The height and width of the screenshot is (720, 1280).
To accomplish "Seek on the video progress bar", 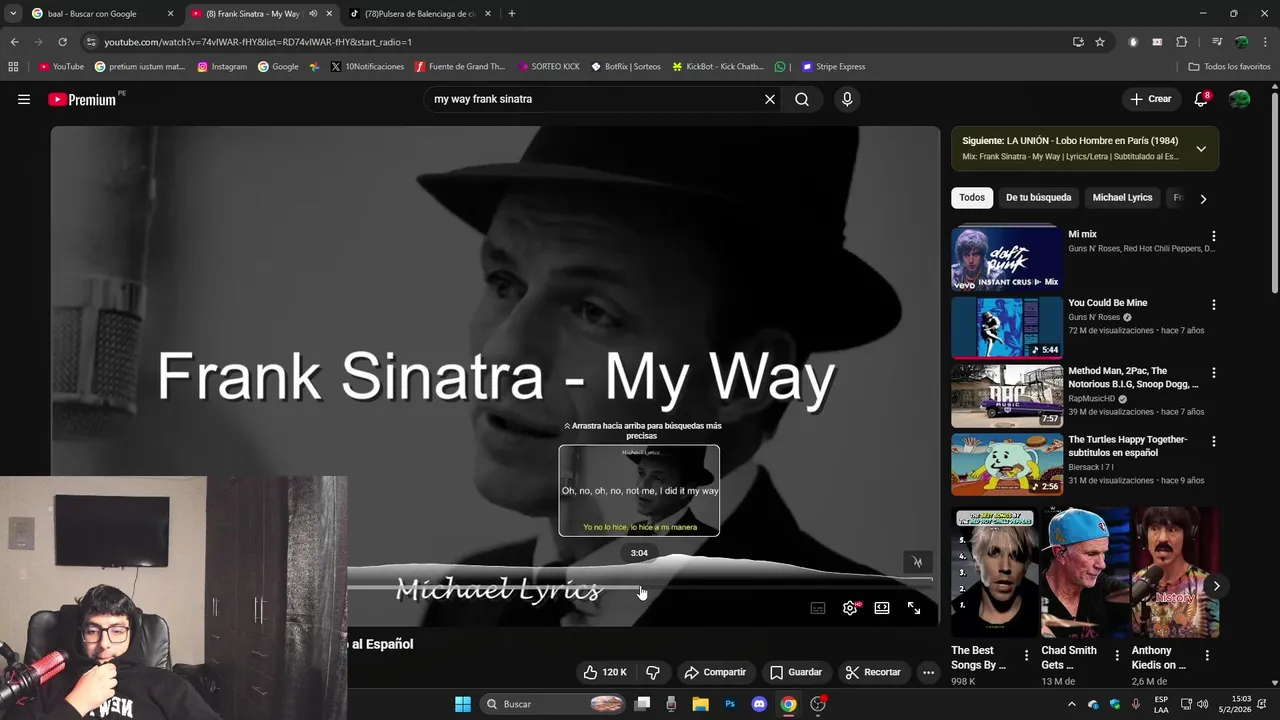I will tap(640, 587).
